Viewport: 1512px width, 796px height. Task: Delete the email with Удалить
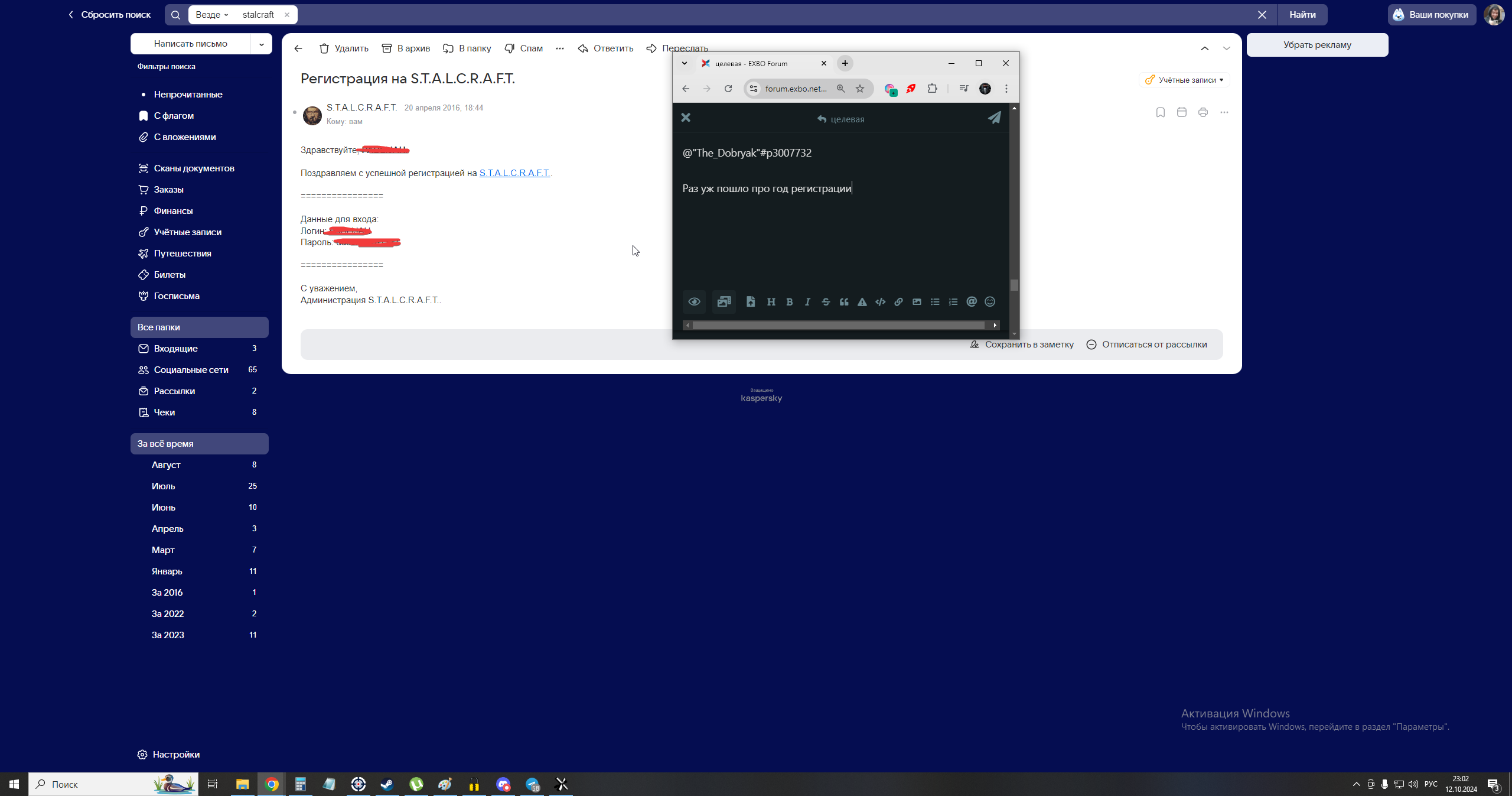(x=344, y=48)
